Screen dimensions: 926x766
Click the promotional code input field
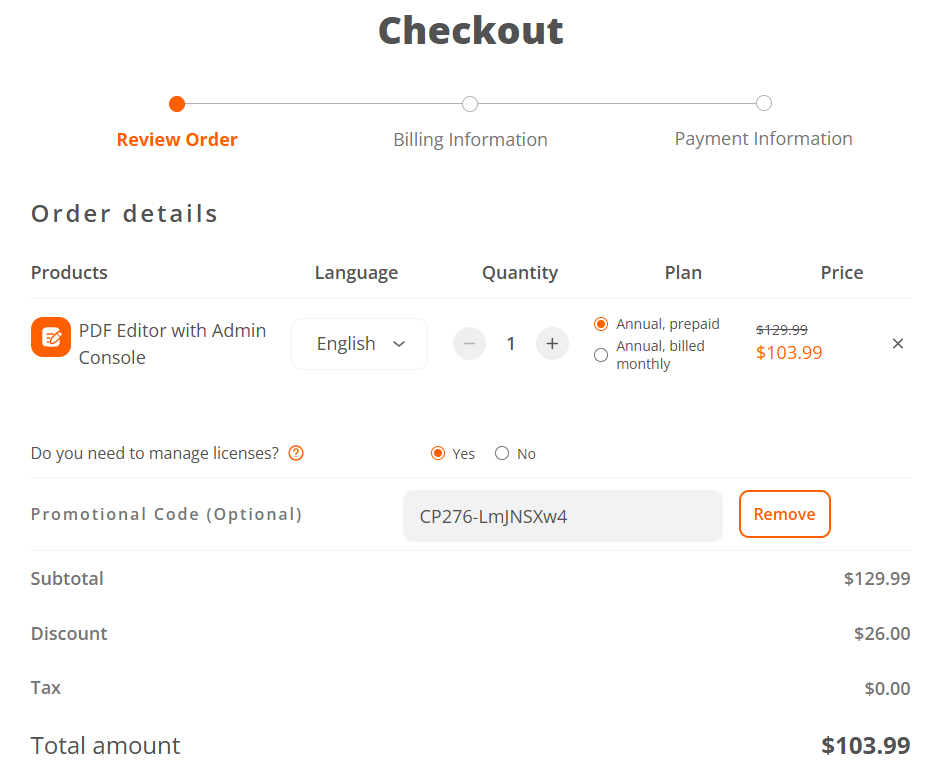(x=562, y=515)
